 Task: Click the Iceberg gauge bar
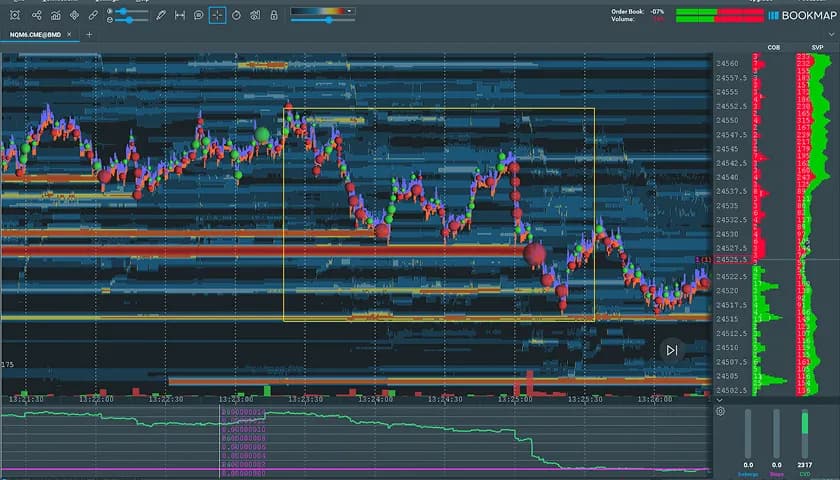pos(748,433)
